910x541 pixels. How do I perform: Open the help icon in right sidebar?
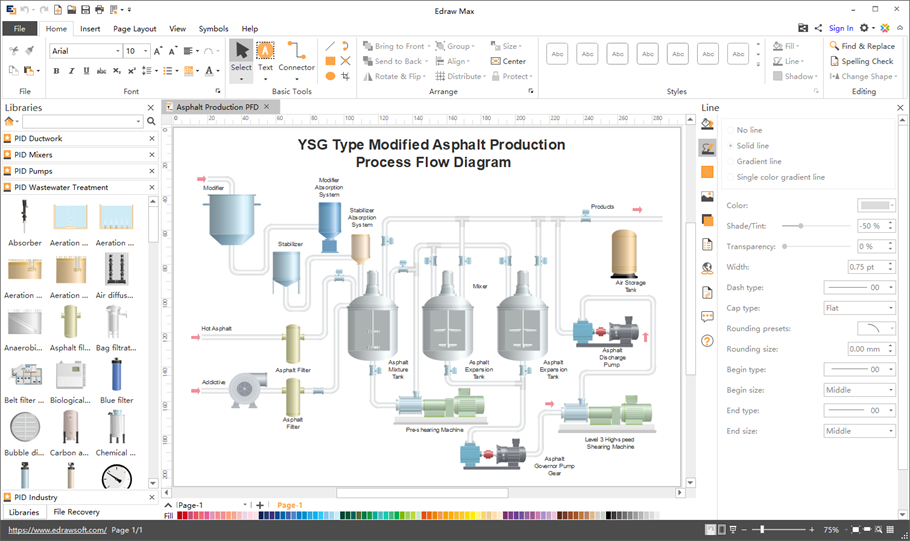coord(707,341)
